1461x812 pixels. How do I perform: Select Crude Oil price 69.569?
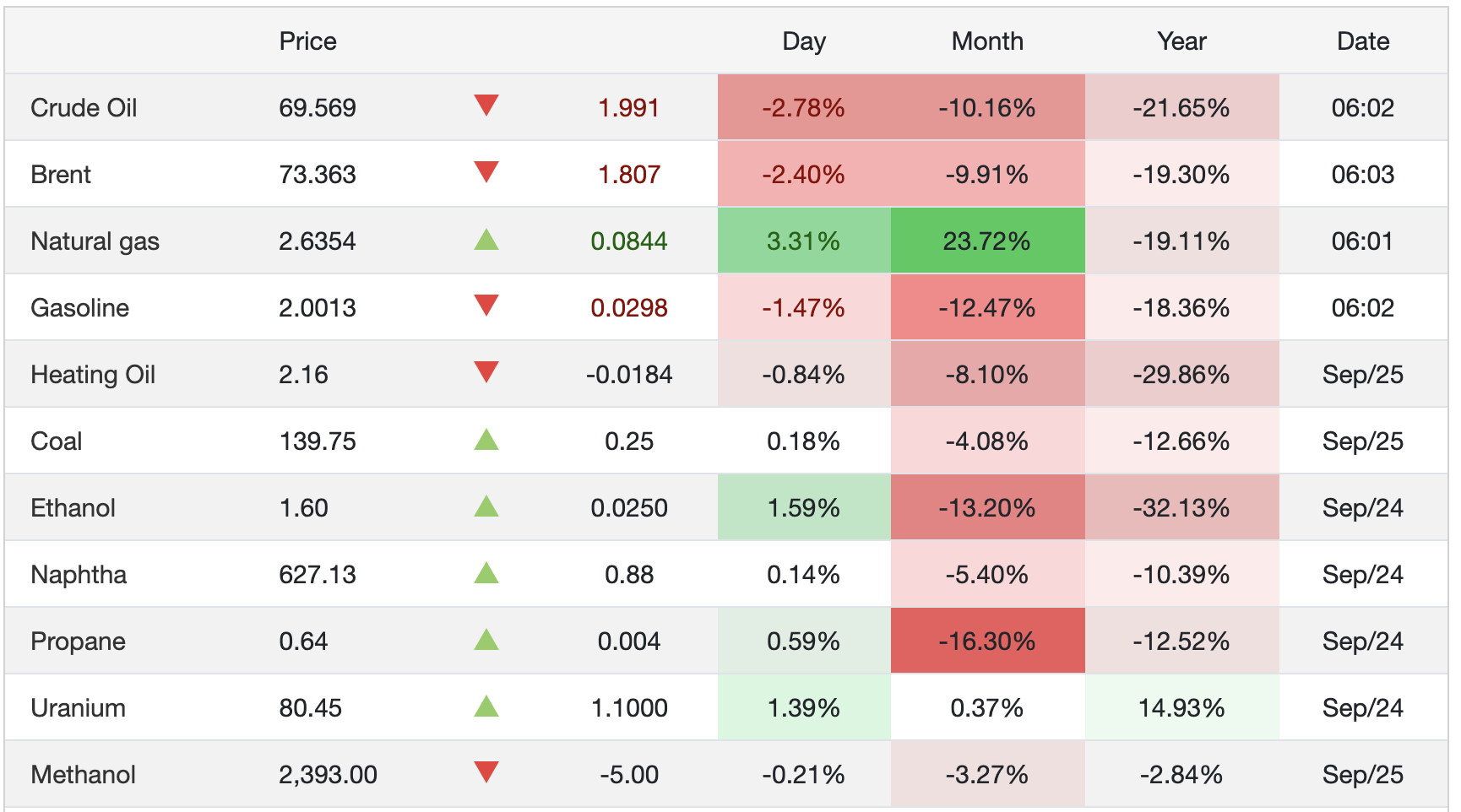318,108
